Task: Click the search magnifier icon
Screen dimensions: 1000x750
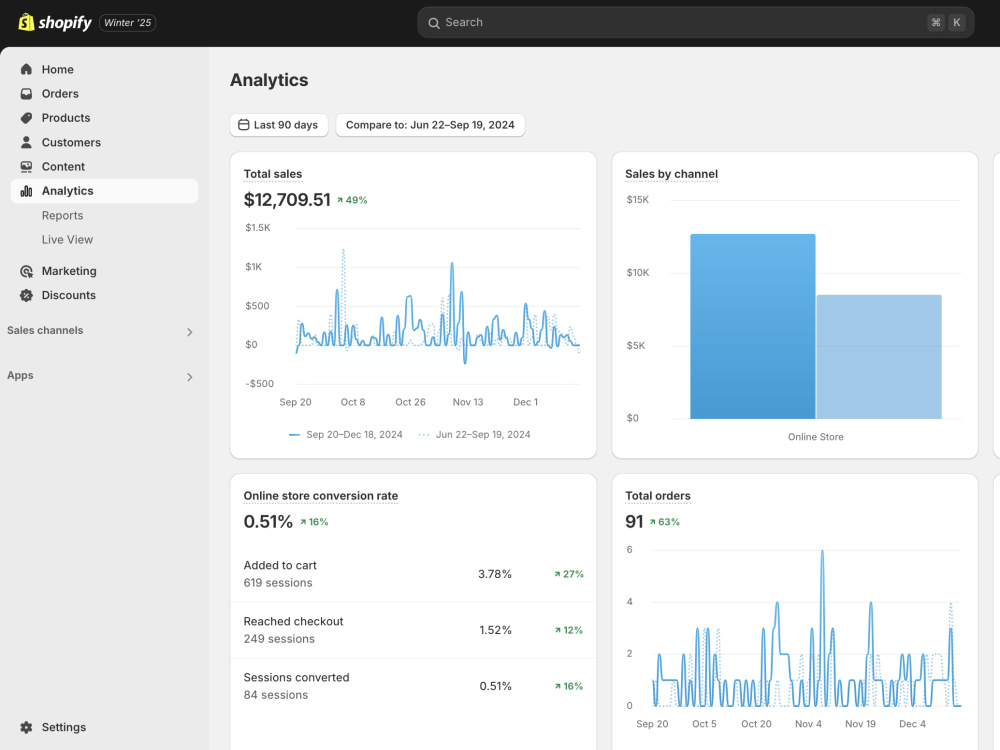Action: pyautogui.click(x=434, y=23)
